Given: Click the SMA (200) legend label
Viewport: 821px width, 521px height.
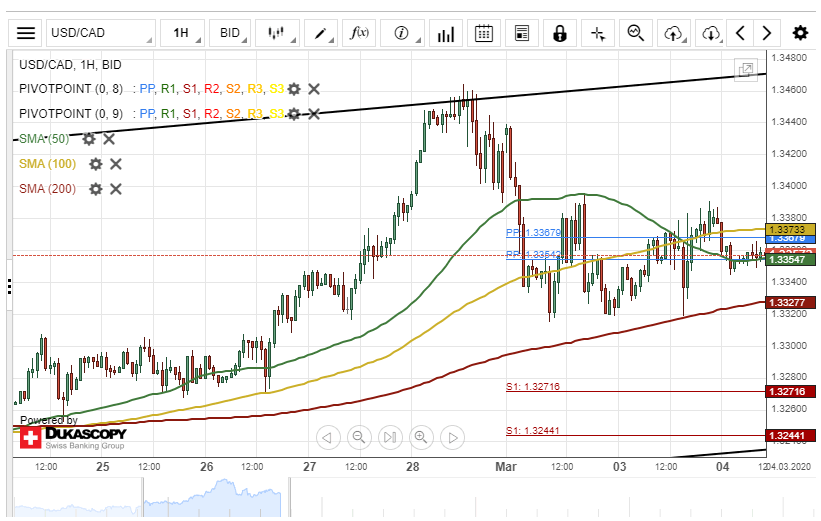Looking at the screenshot, I should pos(48,189).
